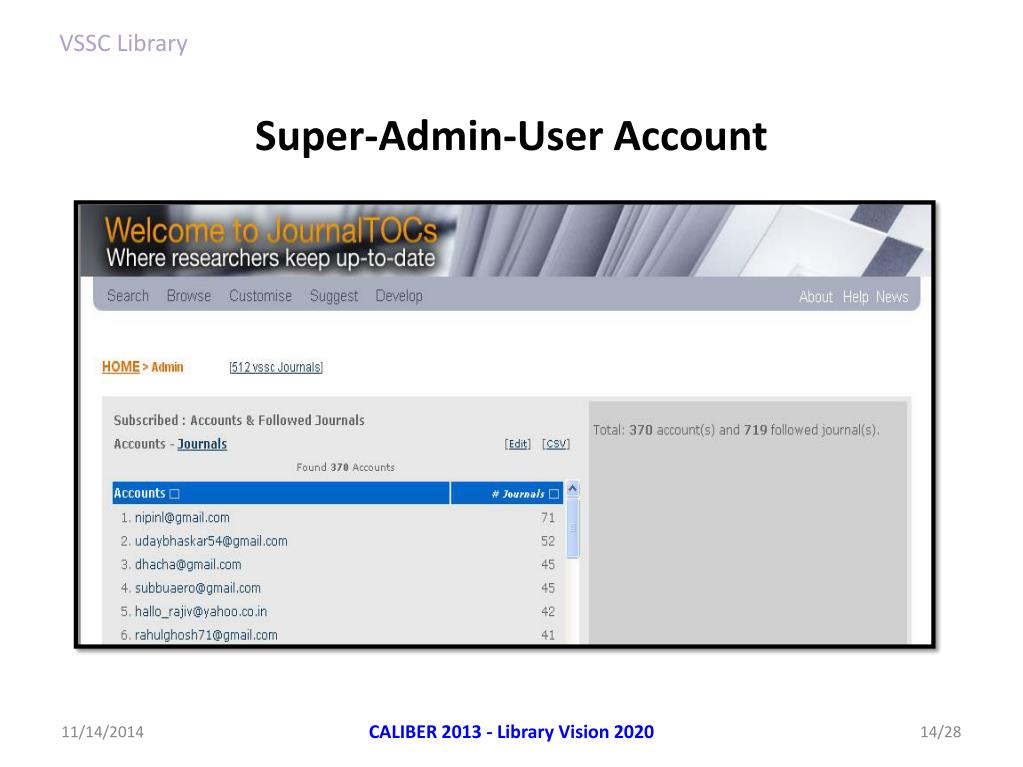Viewport: 1023px width, 767px height.
Task: Open the Suggest menu item
Action: coord(334,297)
